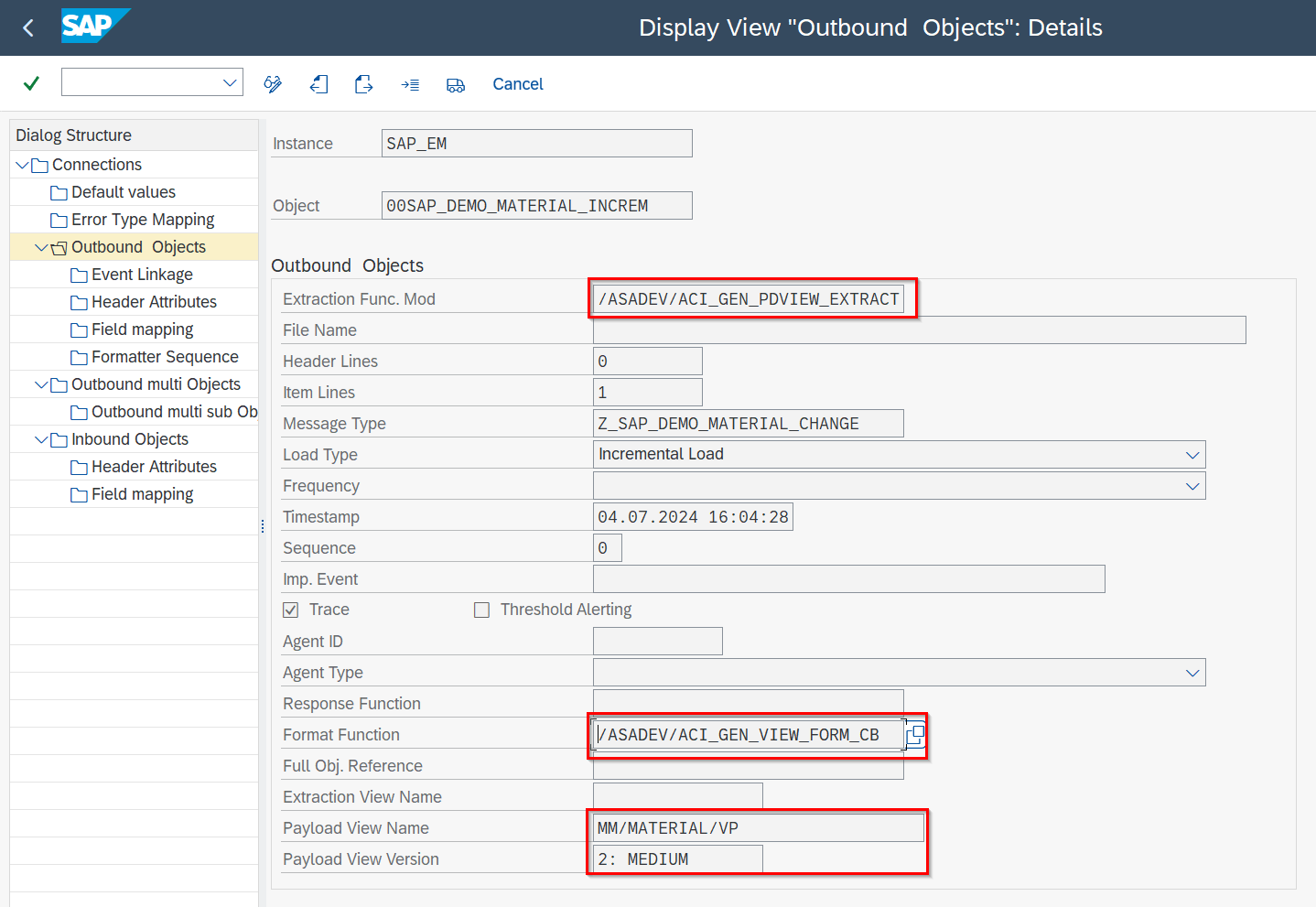The image size is (1316, 907).
Task: Open Header Attributes under Outbound Objects
Action: coord(154,302)
